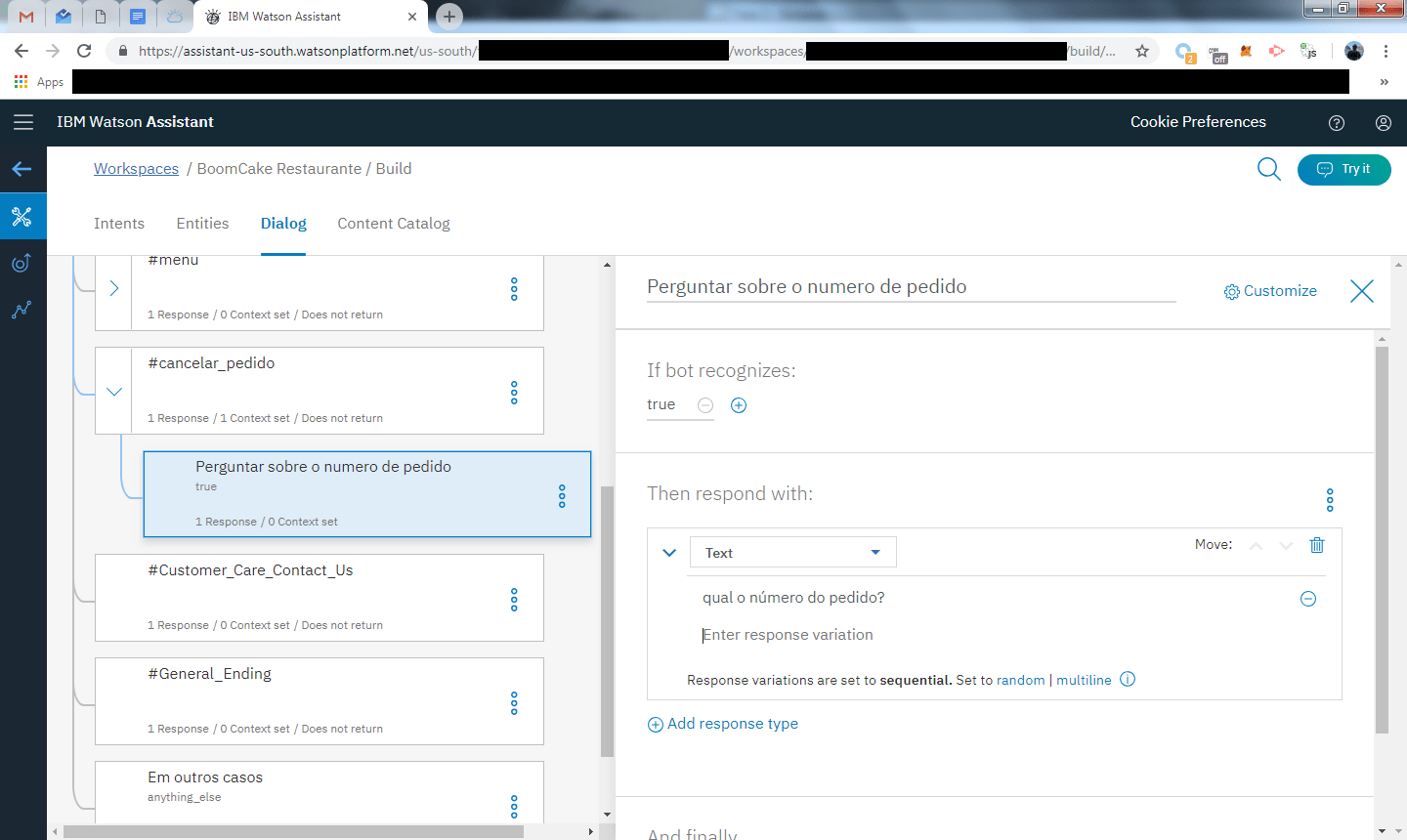Open options menu for #cancelar_pedido node
Image resolution: width=1407 pixels, height=840 pixels.
point(514,393)
